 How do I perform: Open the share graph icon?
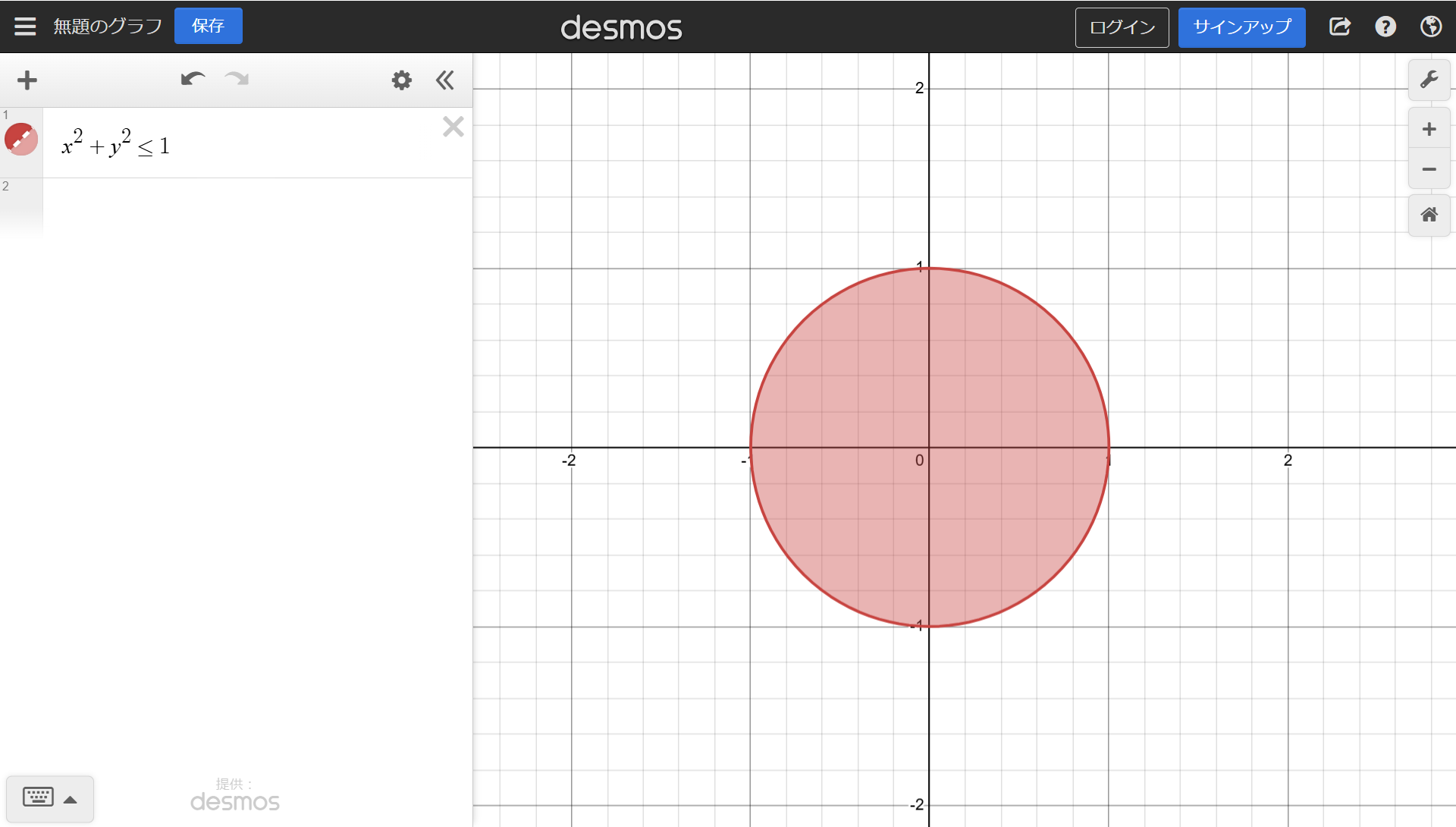tap(1340, 27)
